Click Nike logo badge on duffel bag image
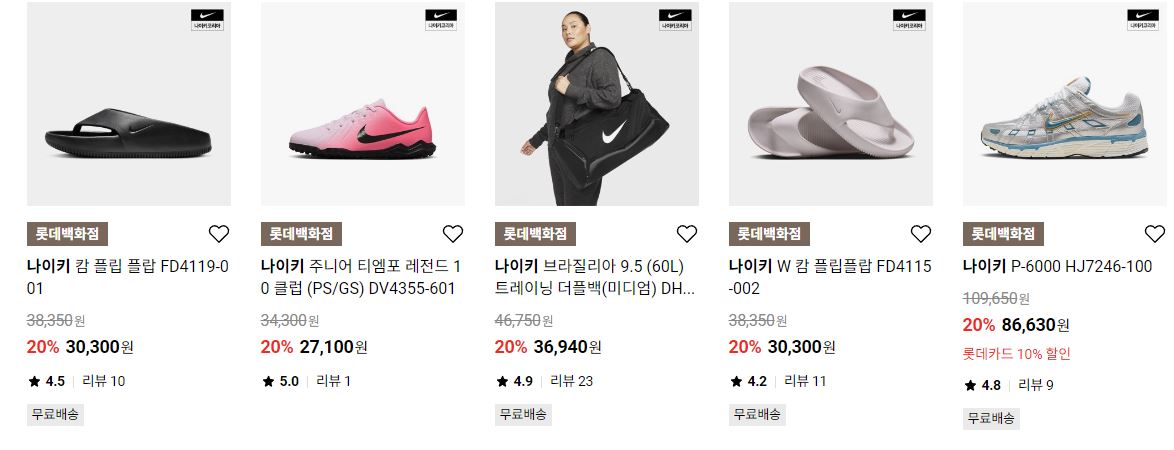The height and width of the screenshot is (450, 1174). click(x=675, y=19)
